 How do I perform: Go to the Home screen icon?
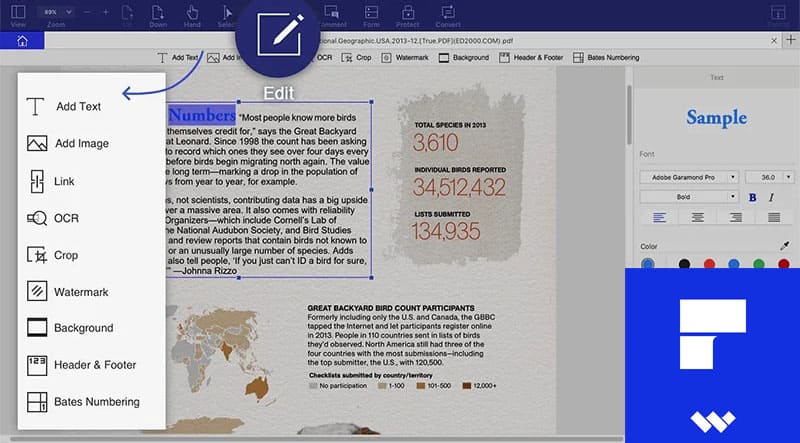click(x=22, y=41)
